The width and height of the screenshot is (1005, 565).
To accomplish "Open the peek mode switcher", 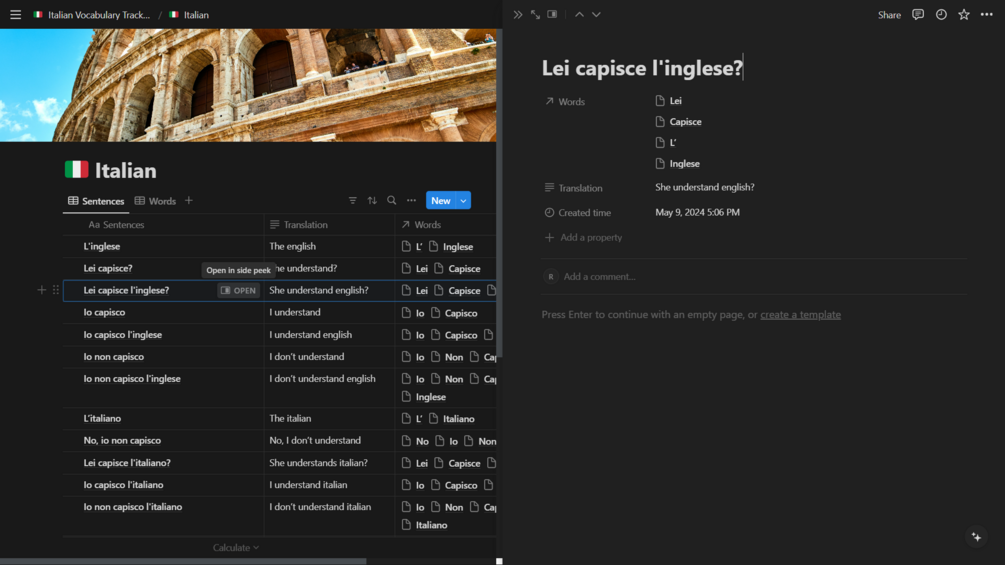I will (x=552, y=15).
